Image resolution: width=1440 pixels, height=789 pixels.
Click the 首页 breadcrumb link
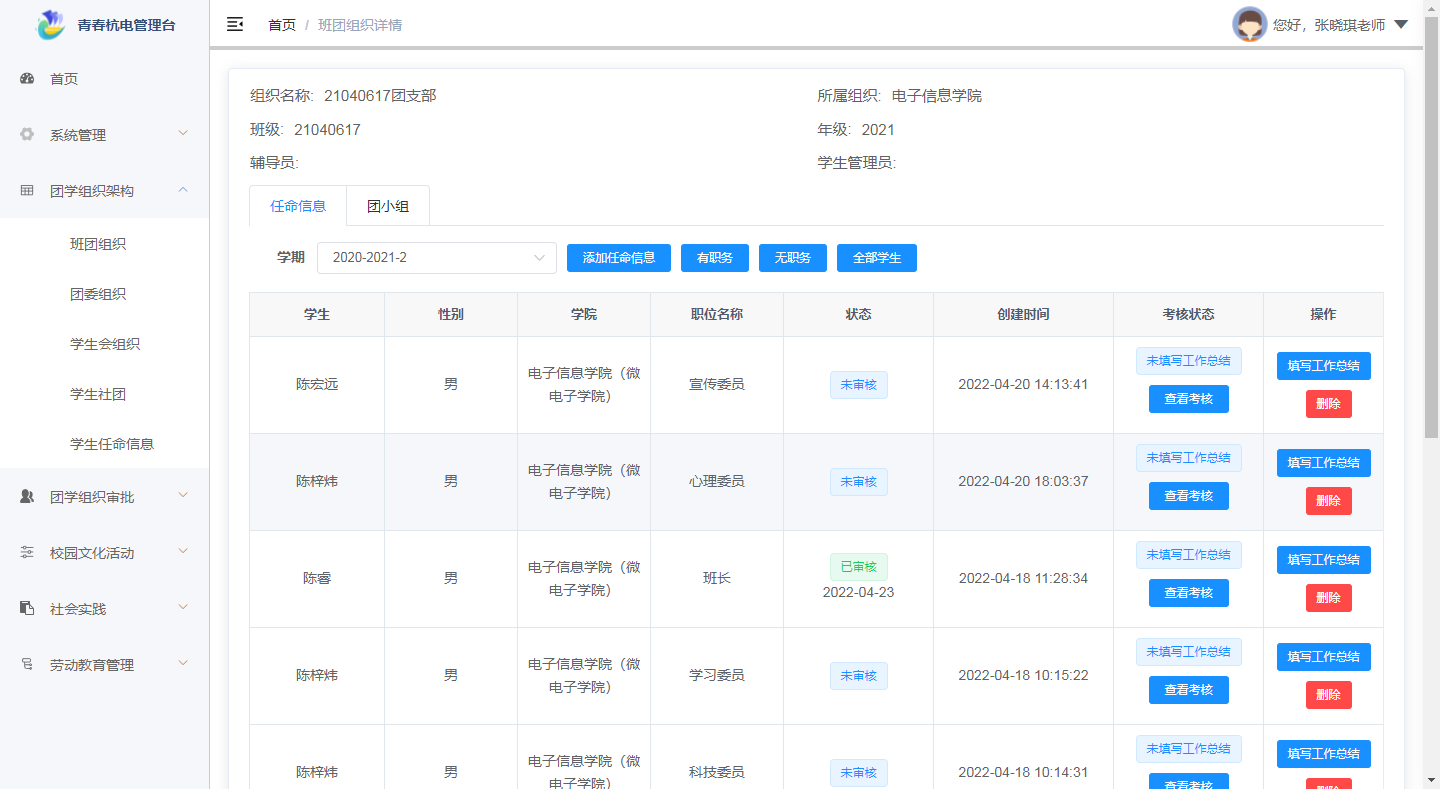(282, 25)
